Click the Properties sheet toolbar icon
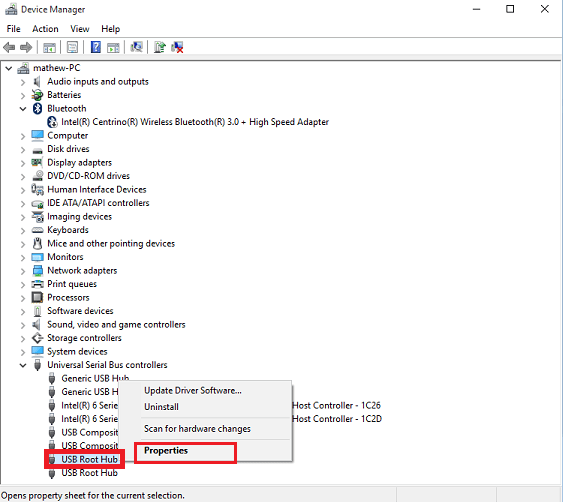Screen dimensions: 563x502 (72, 47)
